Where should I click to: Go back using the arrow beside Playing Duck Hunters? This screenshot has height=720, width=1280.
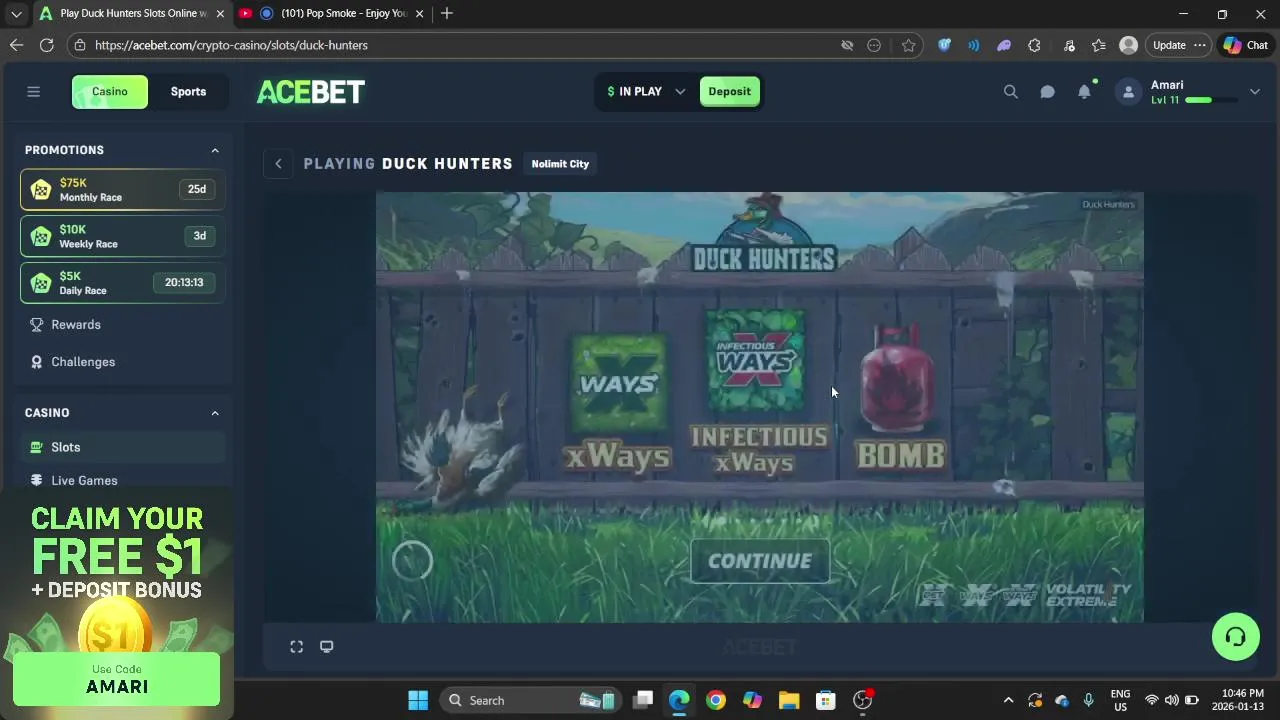[x=278, y=164]
